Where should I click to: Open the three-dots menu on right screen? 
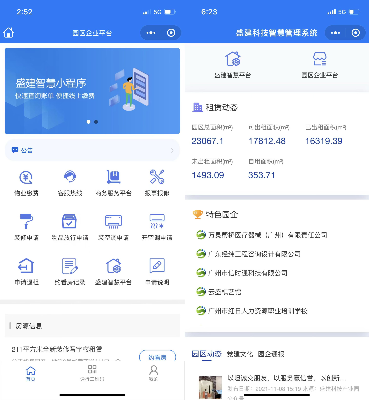pyautogui.click(x=336, y=33)
